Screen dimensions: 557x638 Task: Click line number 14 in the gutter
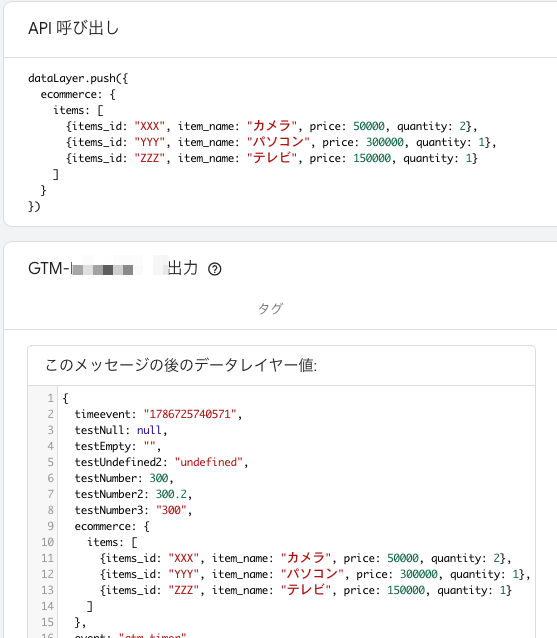point(47,606)
